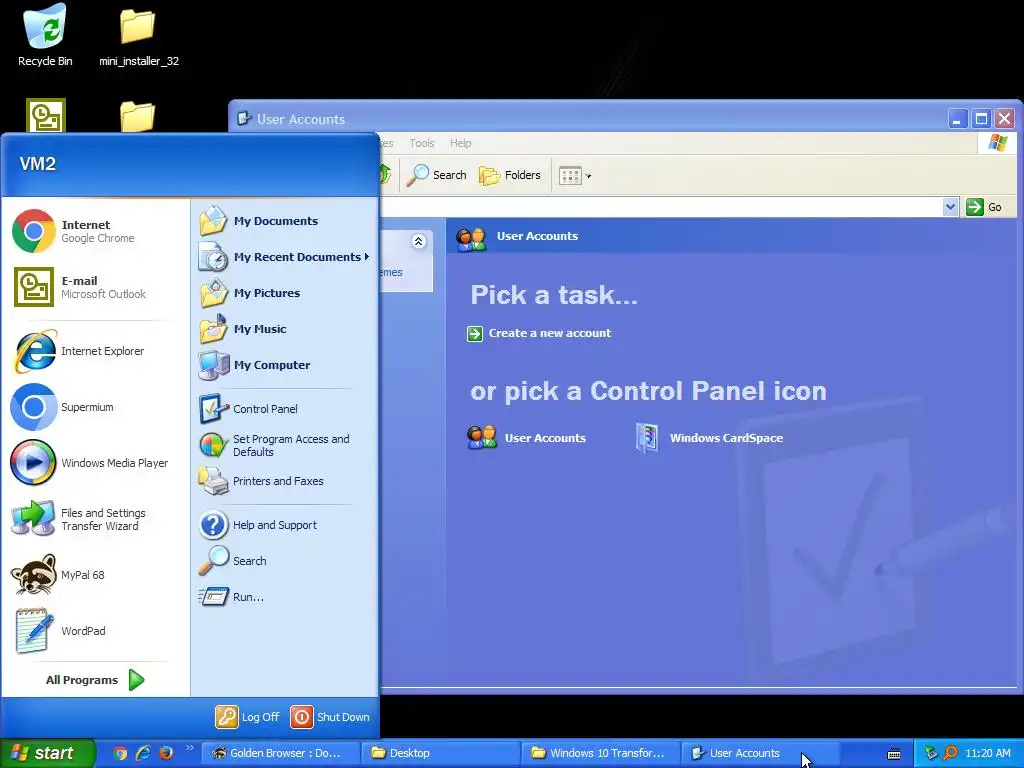Open Windows Media Player
This screenshot has height=768, width=1024.
95,463
